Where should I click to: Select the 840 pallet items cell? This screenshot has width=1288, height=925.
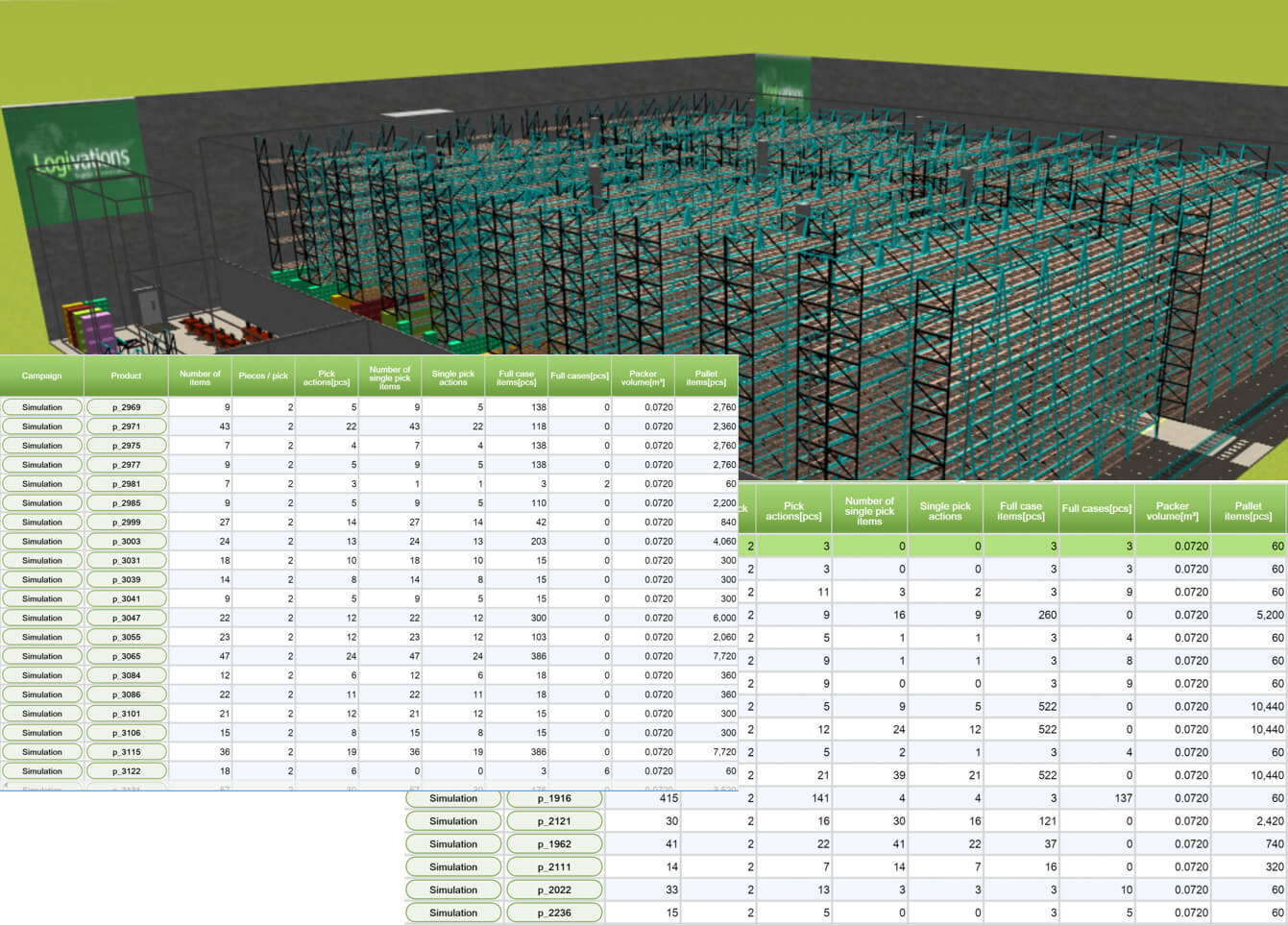point(706,523)
